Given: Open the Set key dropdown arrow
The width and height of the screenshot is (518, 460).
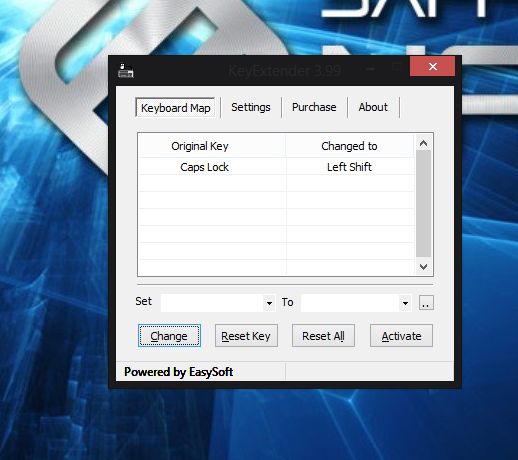Looking at the screenshot, I should tap(269, 303).
